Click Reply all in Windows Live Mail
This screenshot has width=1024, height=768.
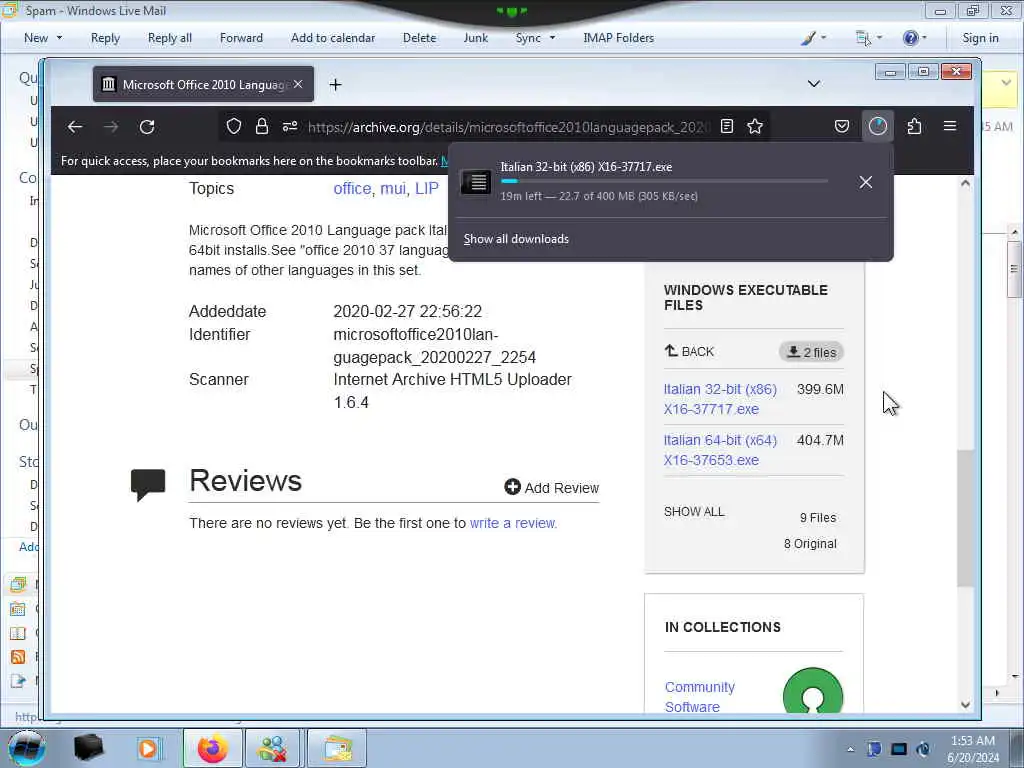pos(170,38)
